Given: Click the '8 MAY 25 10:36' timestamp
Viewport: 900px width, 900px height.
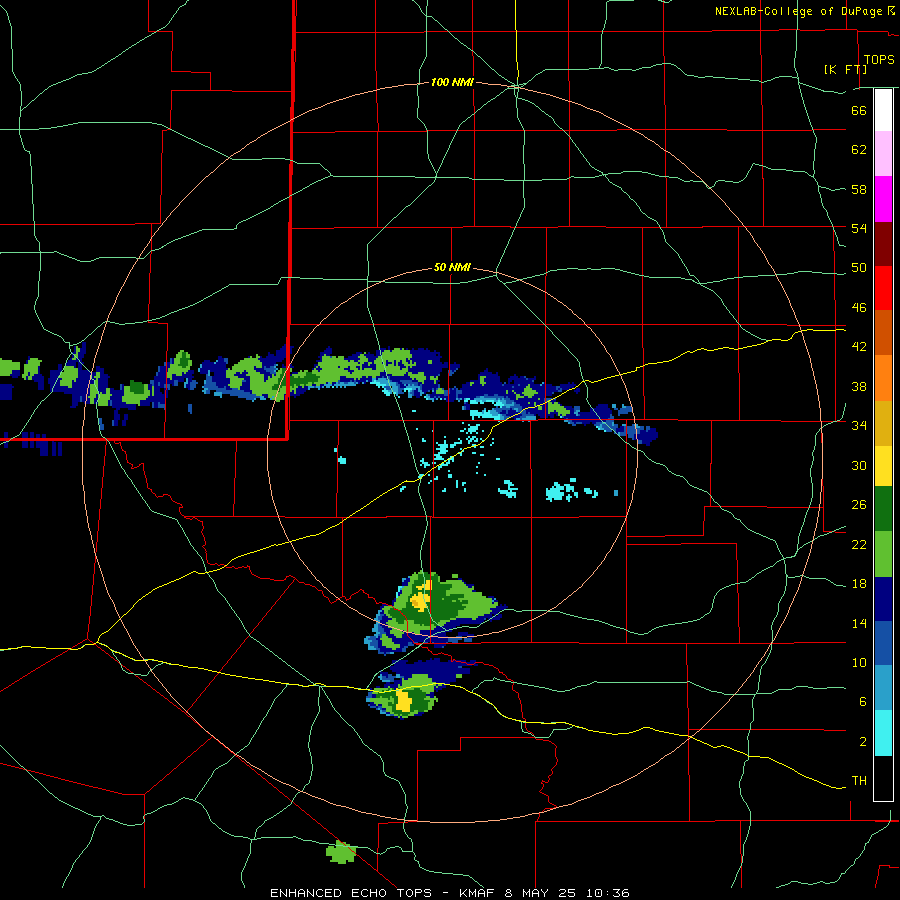Looking at the screenshot, I should (x=567, y=893).
